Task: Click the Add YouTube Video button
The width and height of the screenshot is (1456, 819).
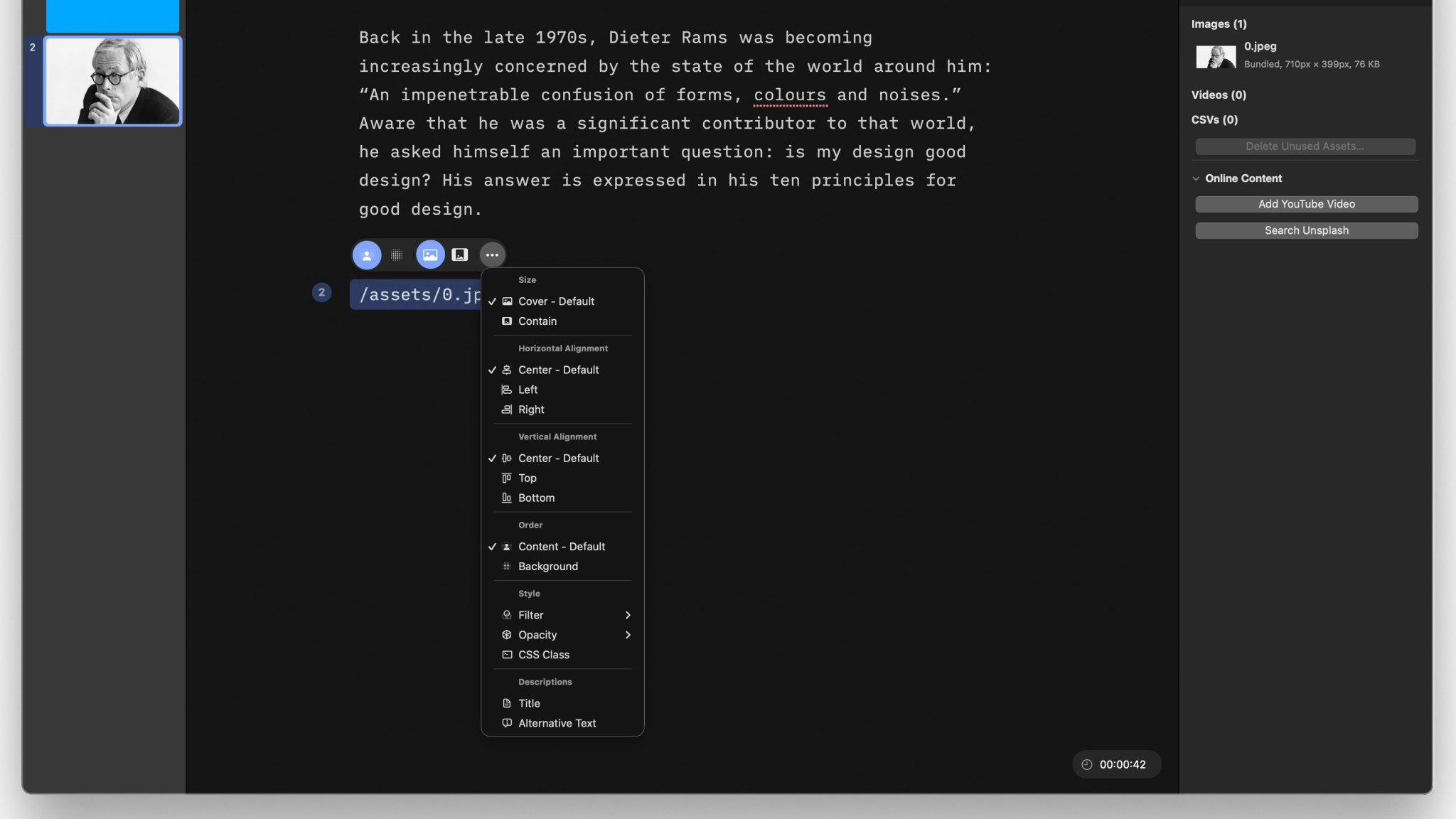Action: coord(1306,204)
